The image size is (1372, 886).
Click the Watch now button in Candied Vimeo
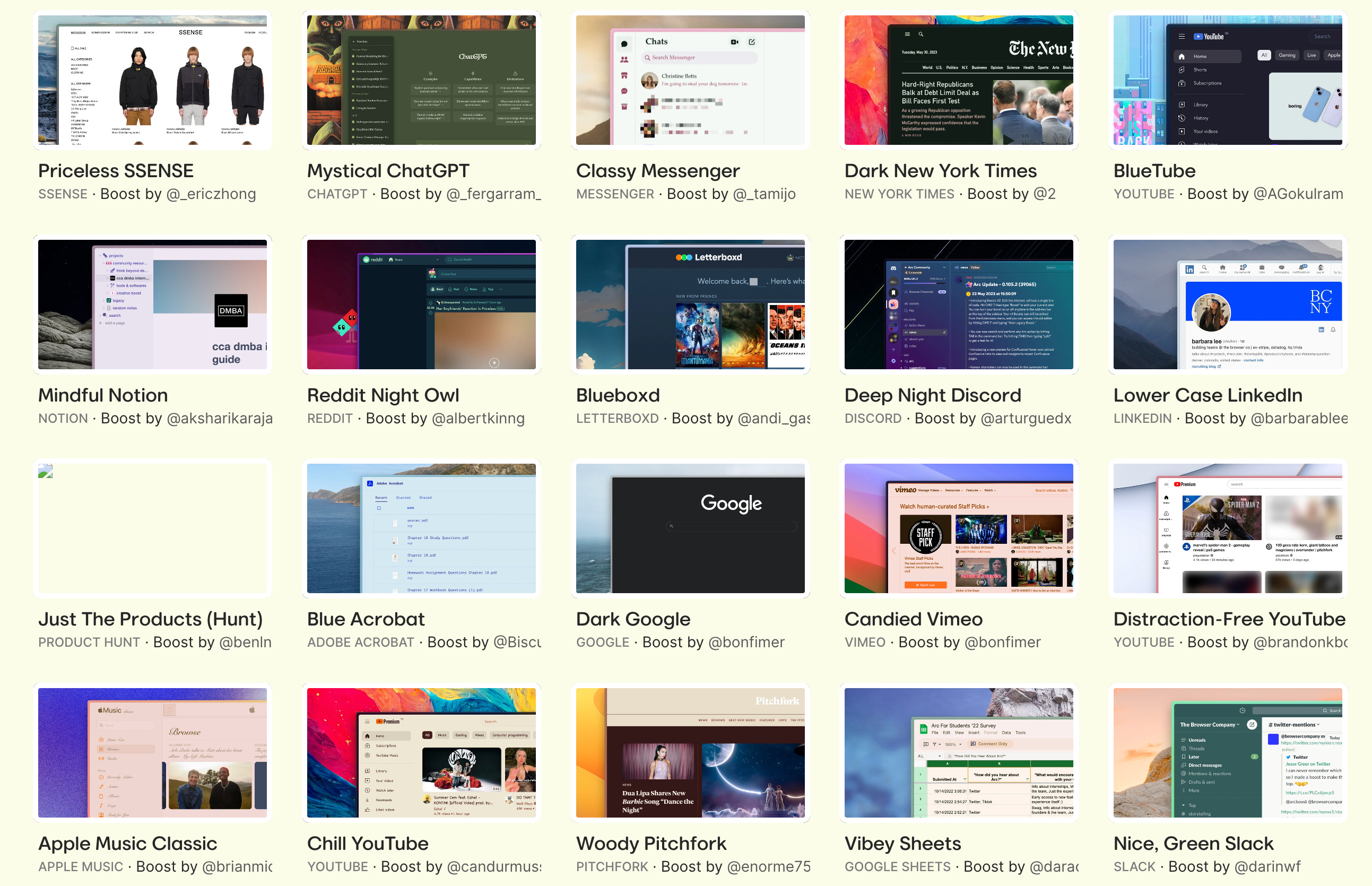pos(926,586)
